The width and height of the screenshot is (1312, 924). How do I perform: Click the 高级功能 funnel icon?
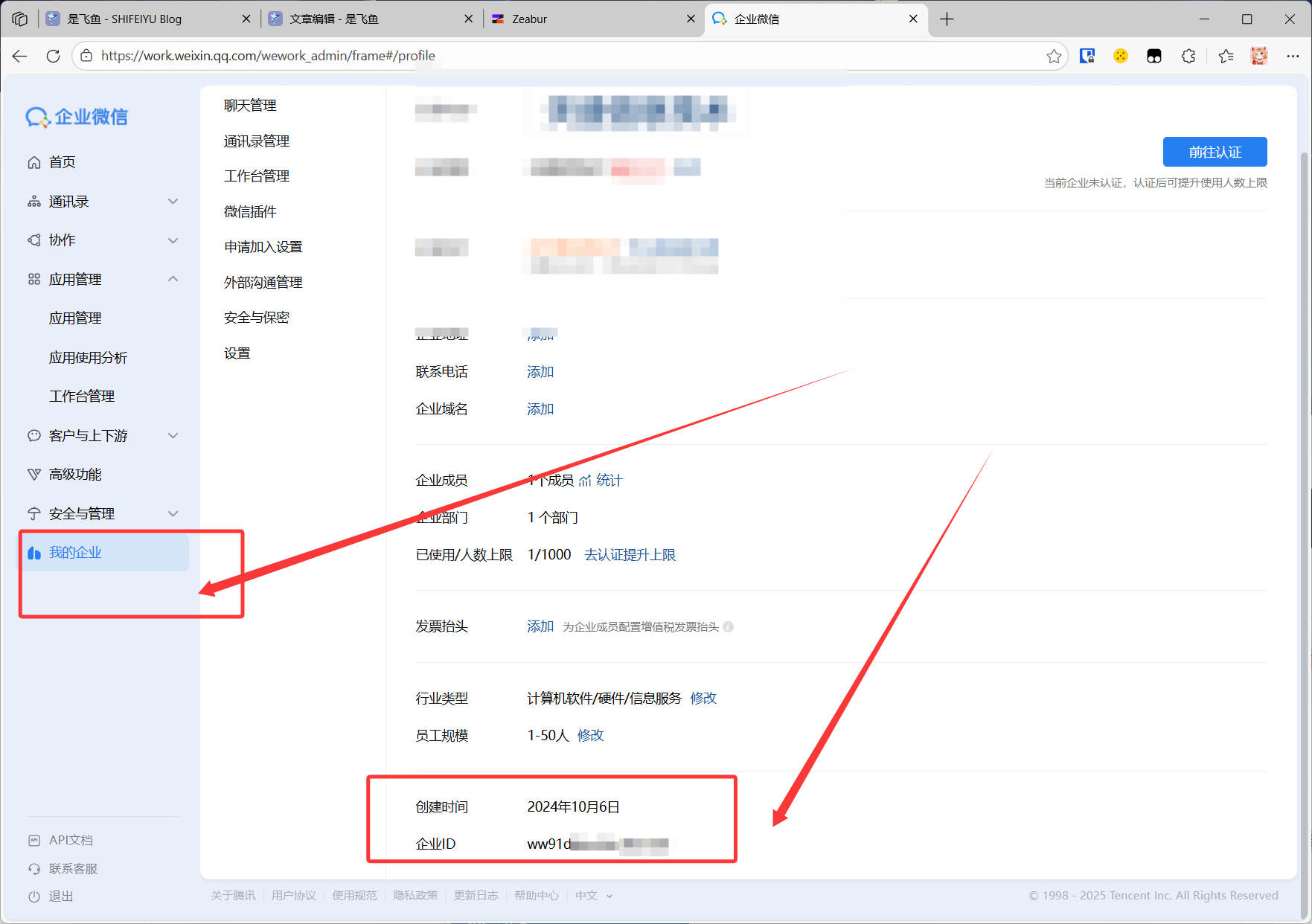[x=34, y=475]
